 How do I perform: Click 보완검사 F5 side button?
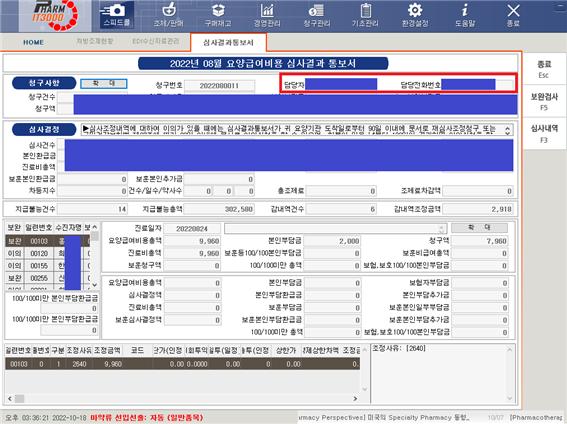click(544, 102)
